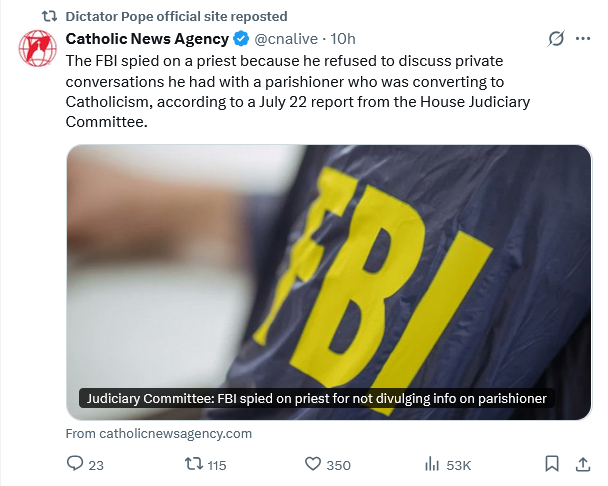Like the post with the heart icon
Screen dimensions: 608x486
point(311,464)
